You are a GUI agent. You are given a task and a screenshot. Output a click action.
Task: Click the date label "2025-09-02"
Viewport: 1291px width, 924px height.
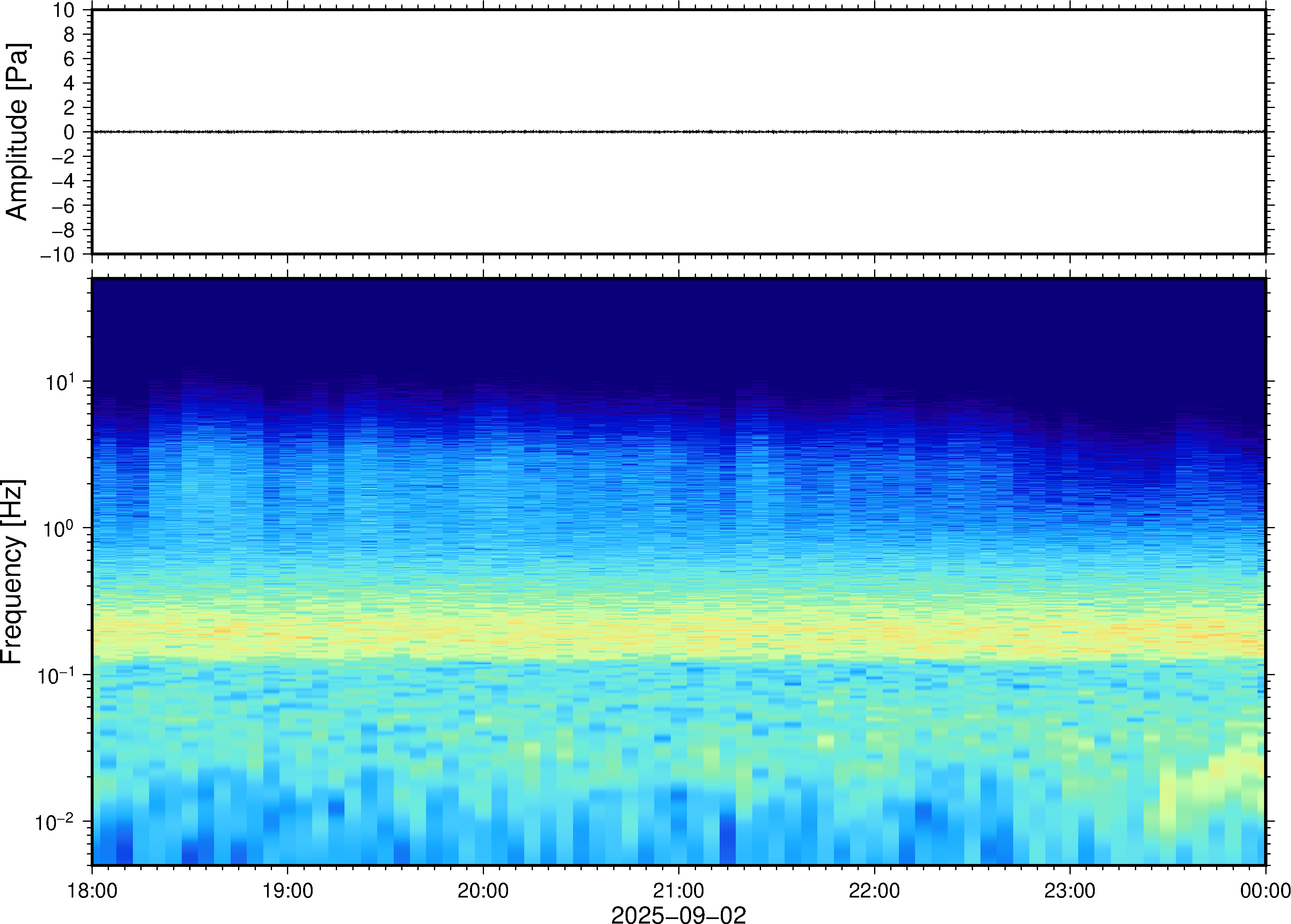pos(678,915)
